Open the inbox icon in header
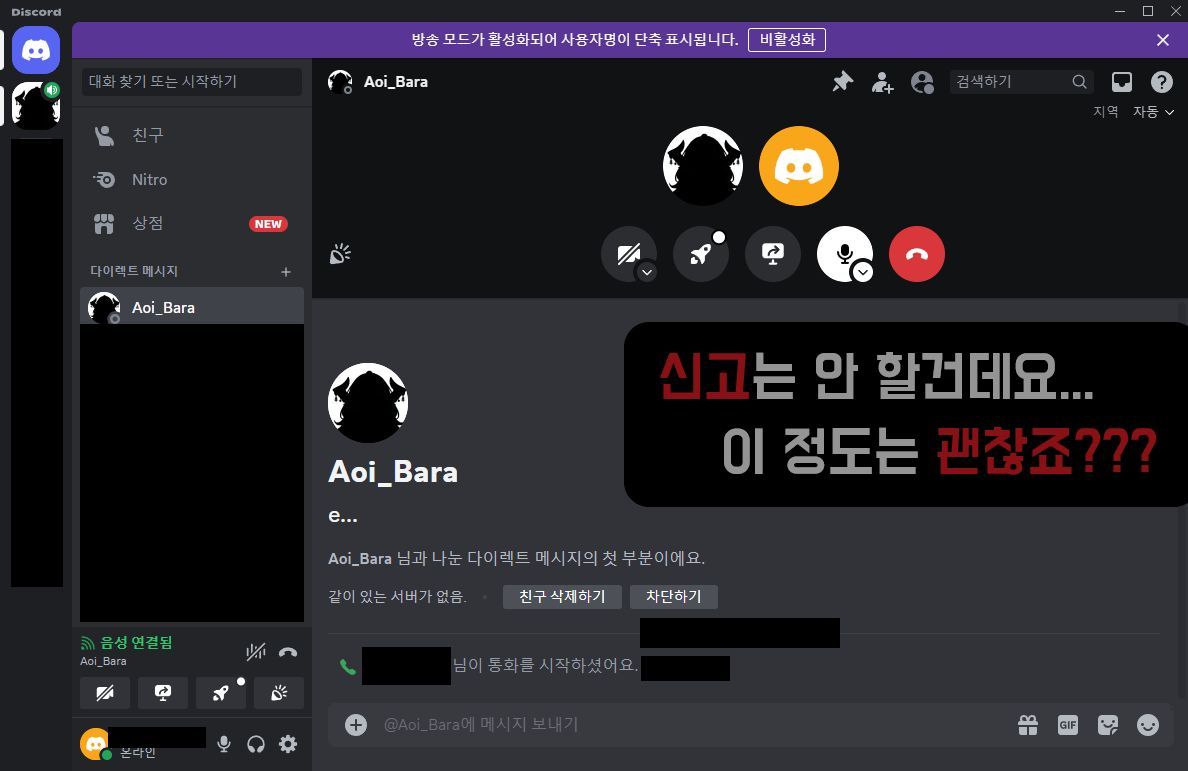 point(1122,82)
